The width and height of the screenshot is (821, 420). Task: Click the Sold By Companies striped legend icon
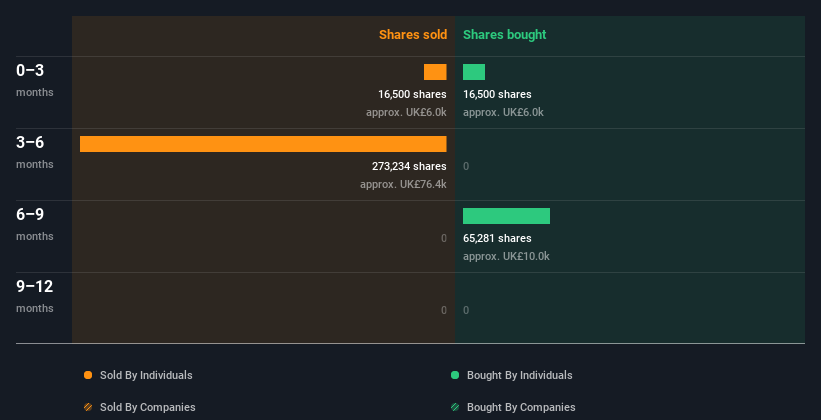tap(88, 407)
